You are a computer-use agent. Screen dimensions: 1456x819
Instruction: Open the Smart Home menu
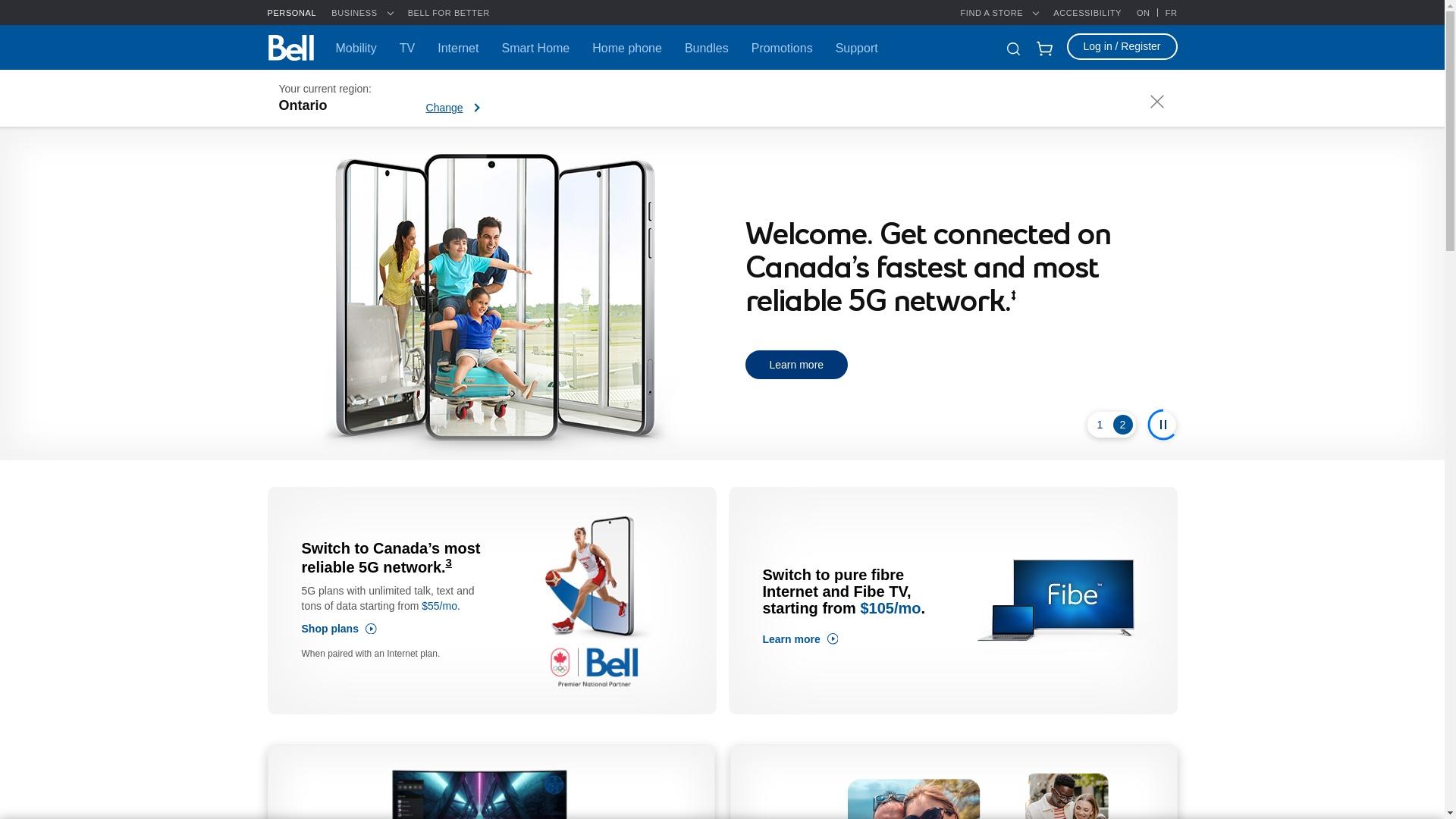click(535, 49)
